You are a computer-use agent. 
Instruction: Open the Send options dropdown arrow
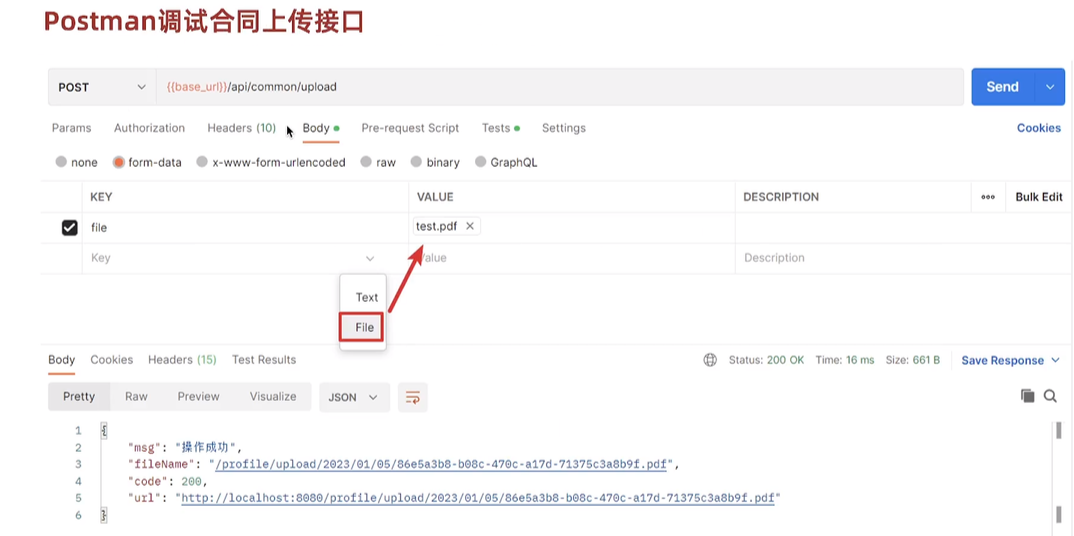[1050, 87]
